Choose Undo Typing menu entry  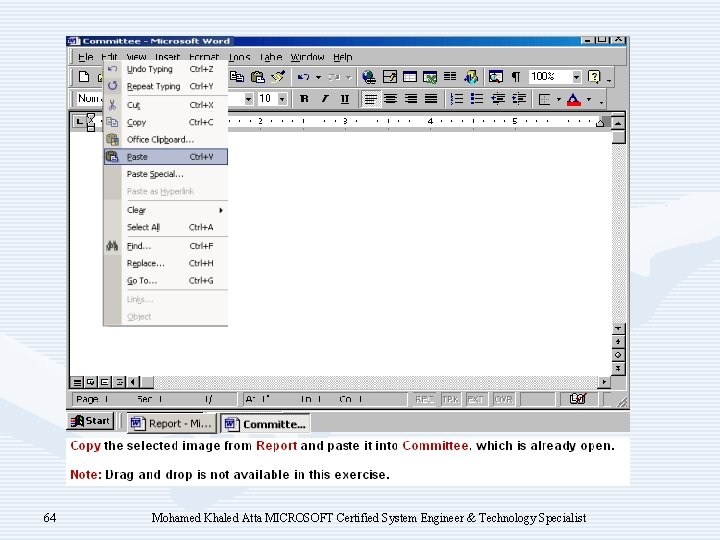click(165, 69)
